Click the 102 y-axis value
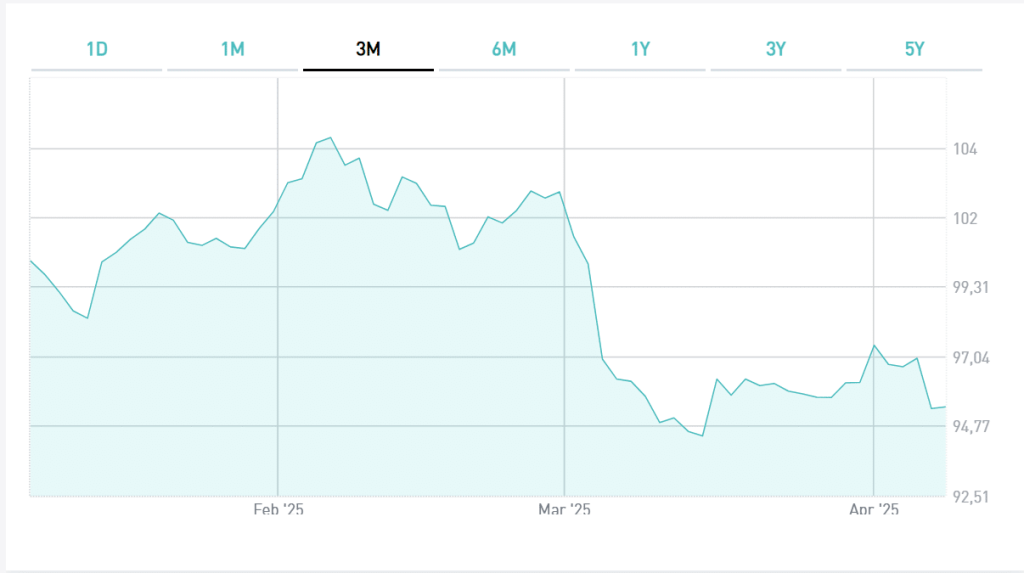This screenshot has width=1024, height=573. click(965, 218)
